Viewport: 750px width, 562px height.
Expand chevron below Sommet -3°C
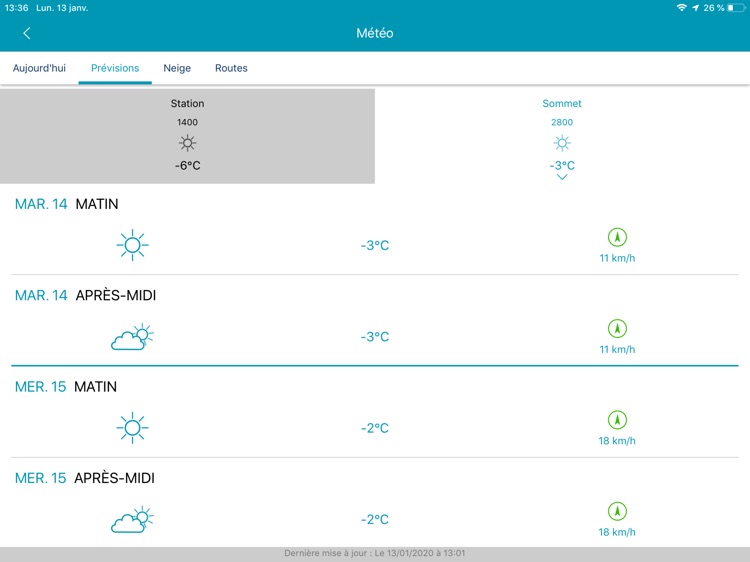562,177
